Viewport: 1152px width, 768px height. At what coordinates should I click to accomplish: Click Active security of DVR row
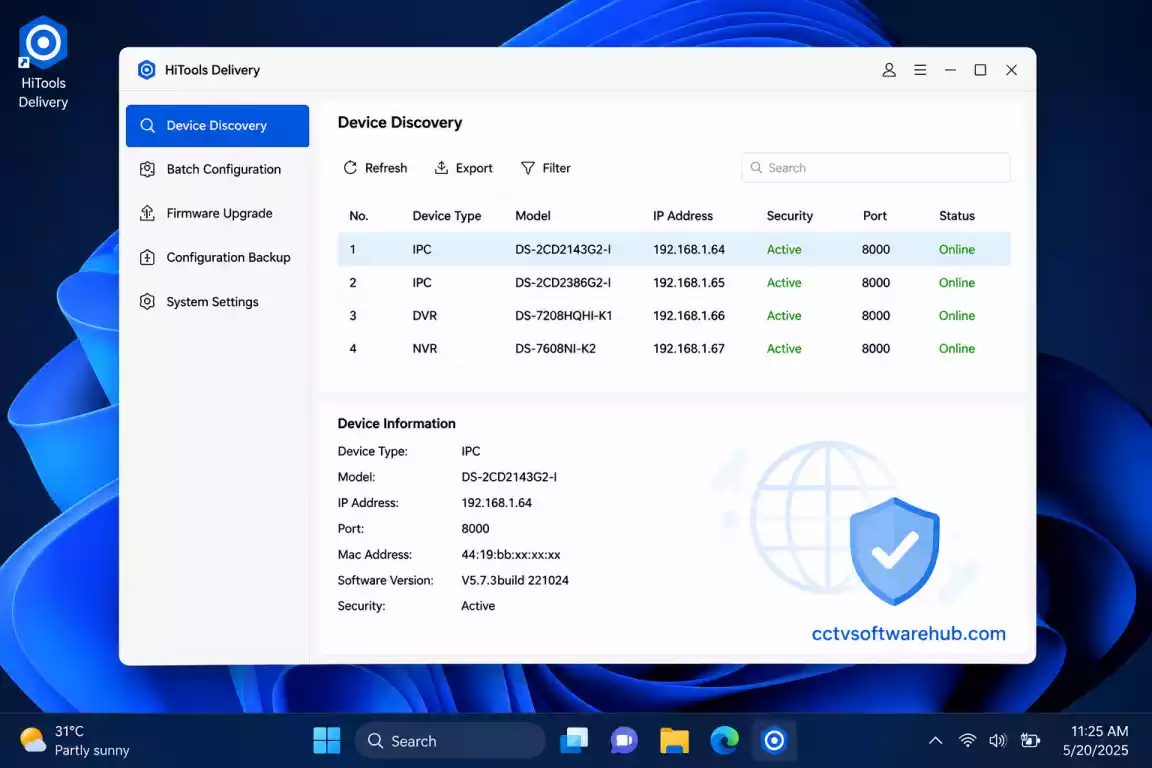coord(784,315)
